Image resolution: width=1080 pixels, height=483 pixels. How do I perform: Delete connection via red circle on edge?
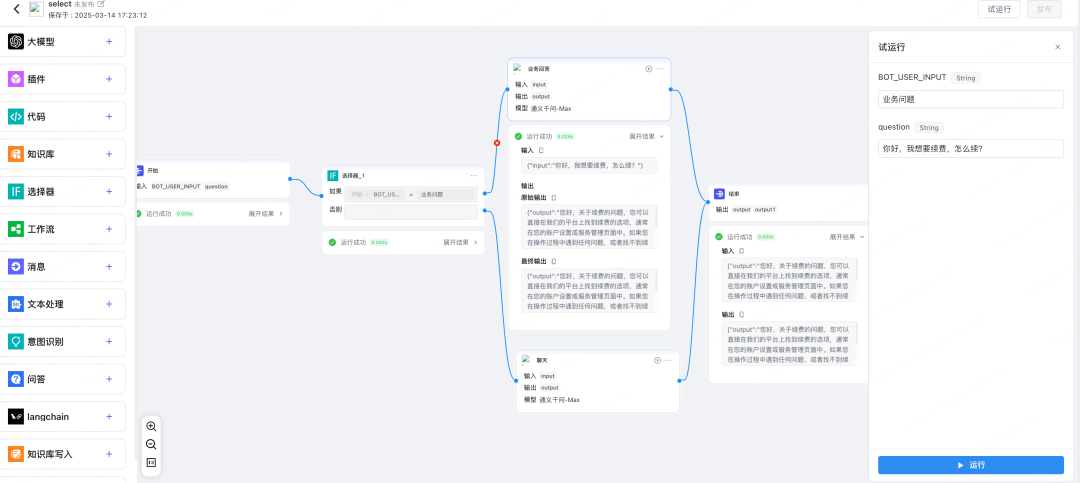click(x=497, y=143)
